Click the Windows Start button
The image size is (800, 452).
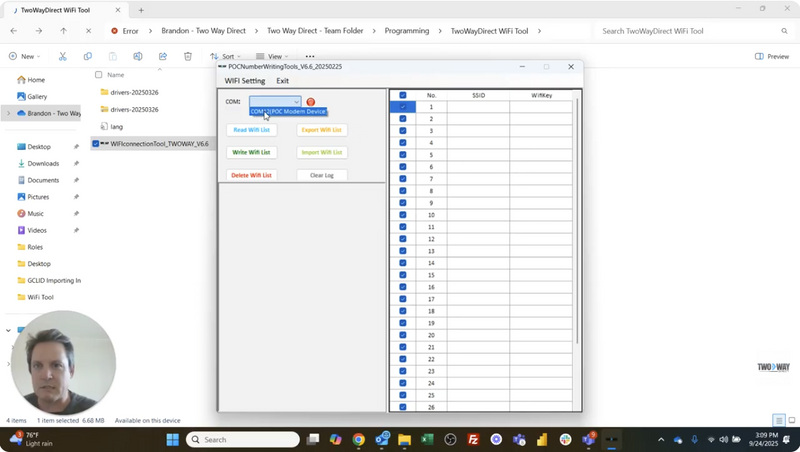pyautogui.click(x=171, y=439)
